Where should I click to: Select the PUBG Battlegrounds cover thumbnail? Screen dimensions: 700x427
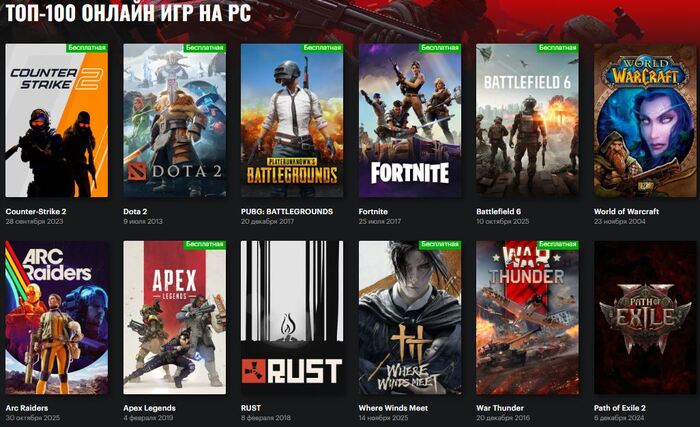[292, 121]
